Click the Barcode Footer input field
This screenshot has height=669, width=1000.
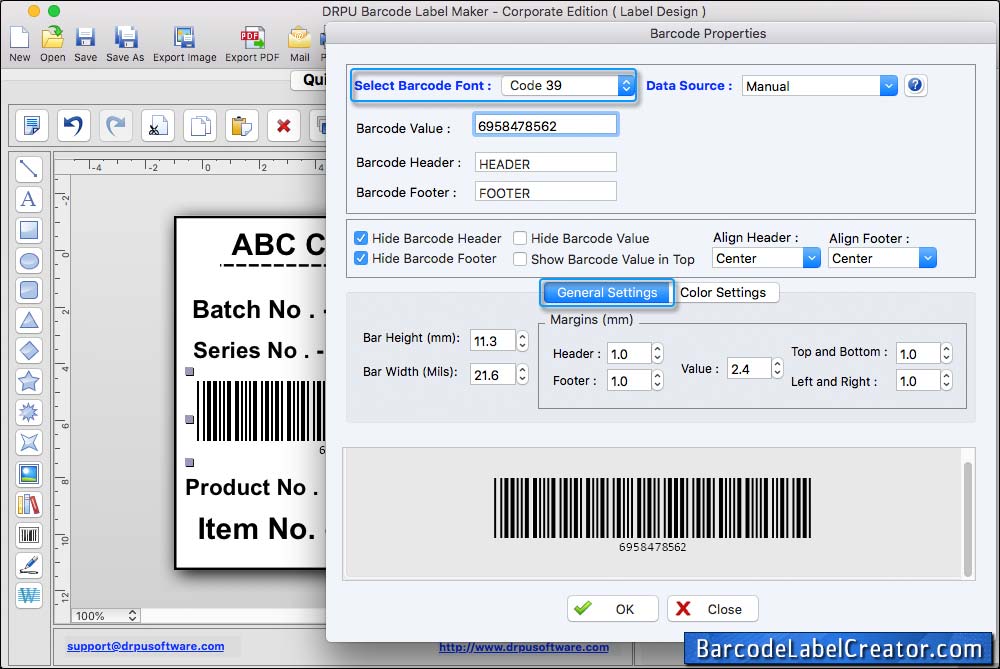pos(545,192)
